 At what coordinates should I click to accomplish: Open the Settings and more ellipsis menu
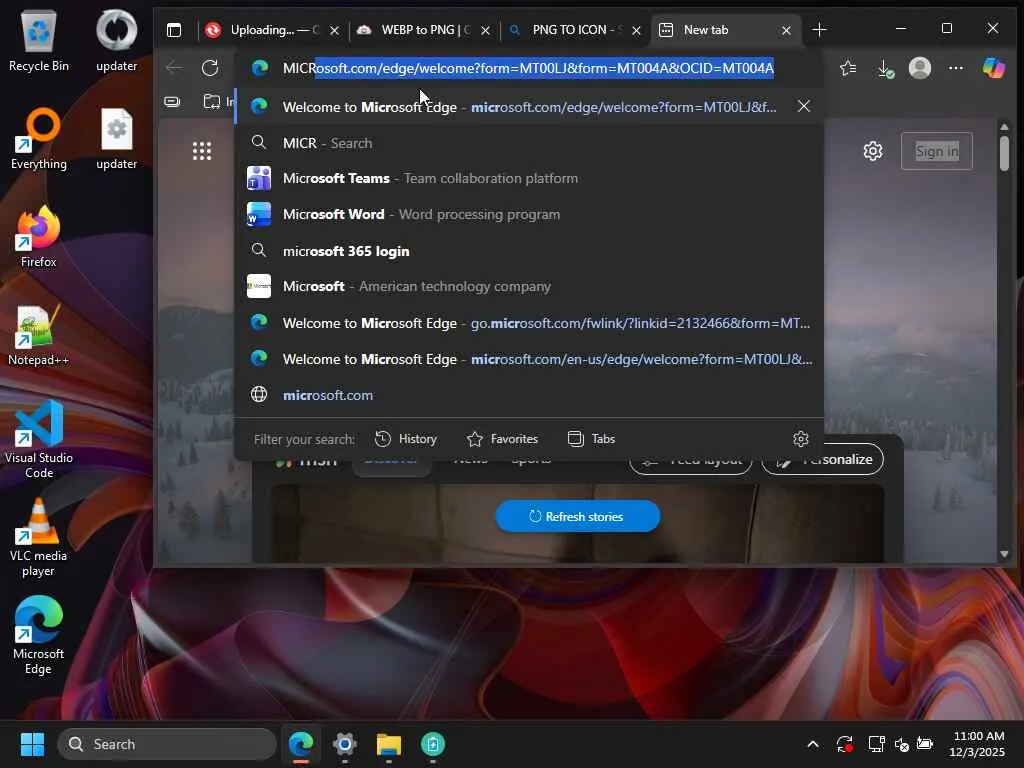(955, 68)
